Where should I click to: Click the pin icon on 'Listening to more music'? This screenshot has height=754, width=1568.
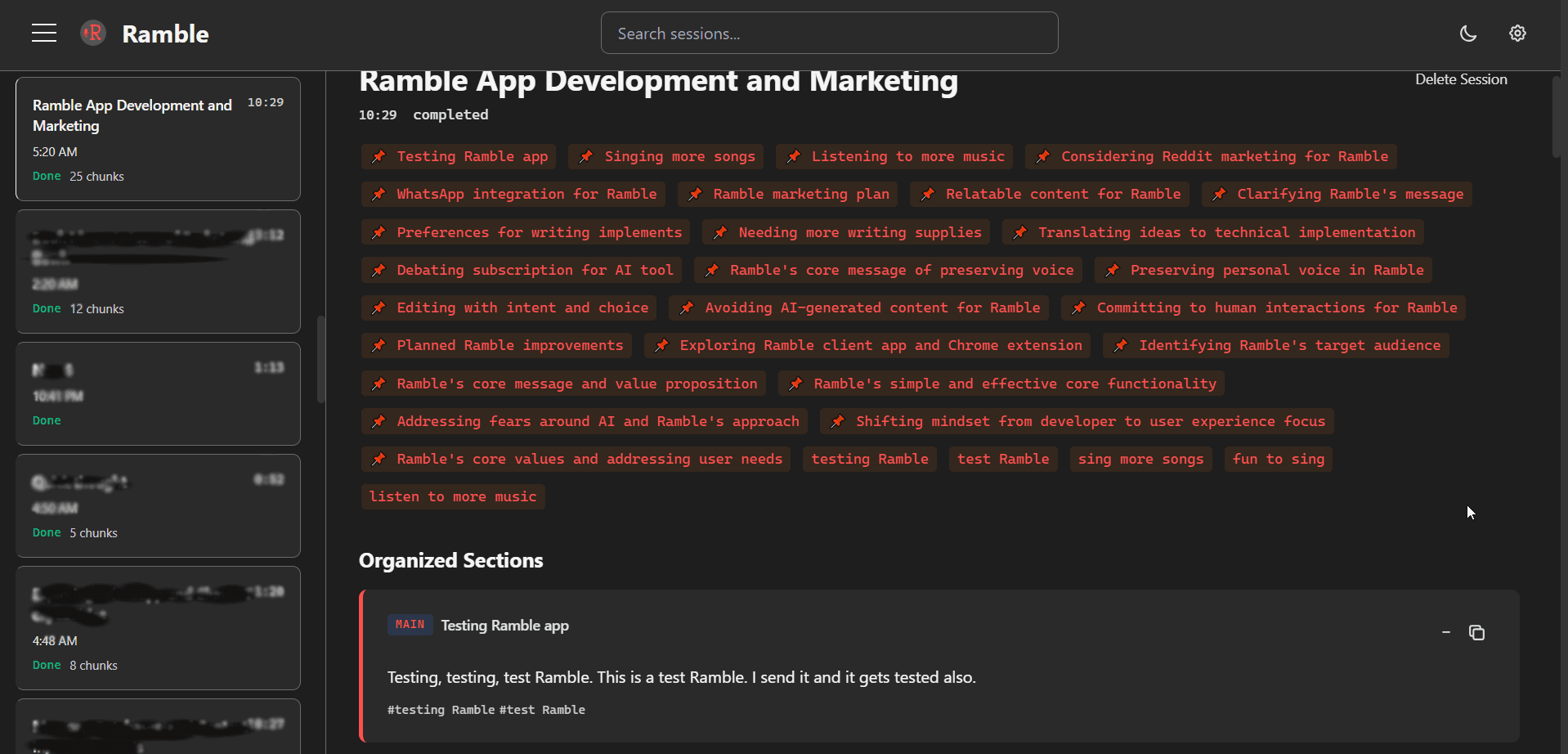click(x=794, y=156)
